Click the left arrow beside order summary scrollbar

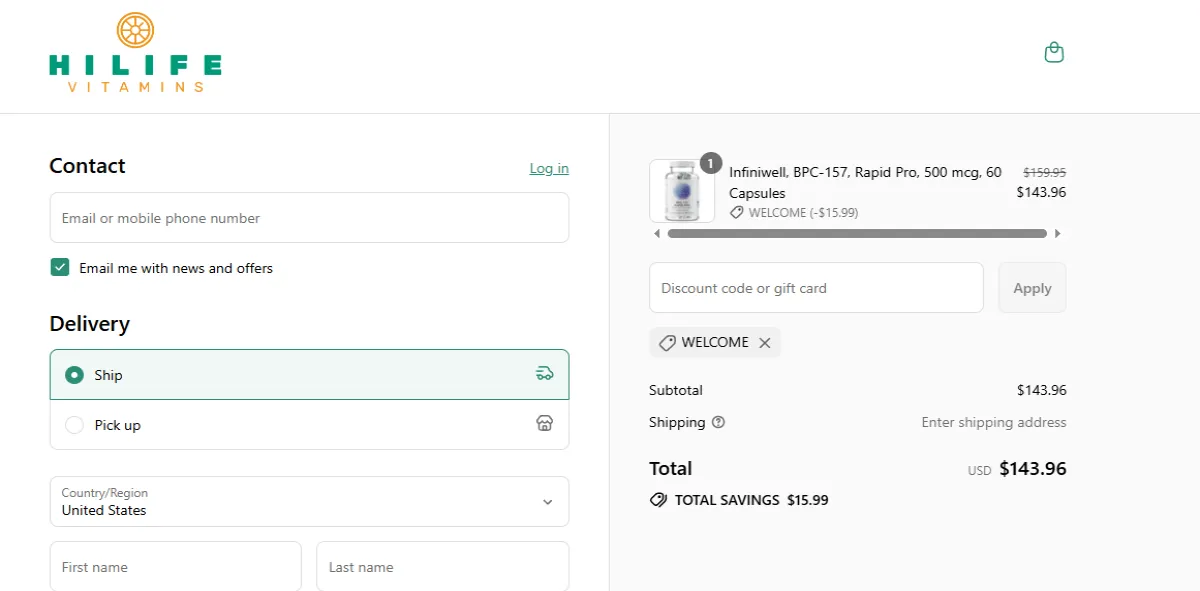point(657,233)
